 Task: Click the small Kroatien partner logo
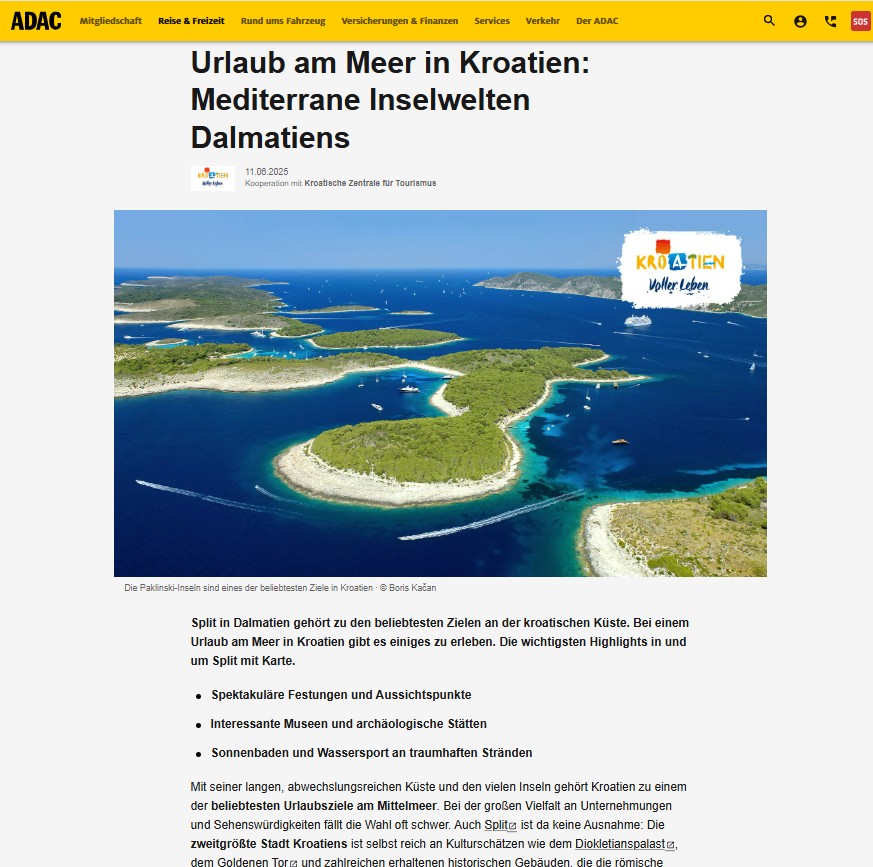tap(212, 178)
